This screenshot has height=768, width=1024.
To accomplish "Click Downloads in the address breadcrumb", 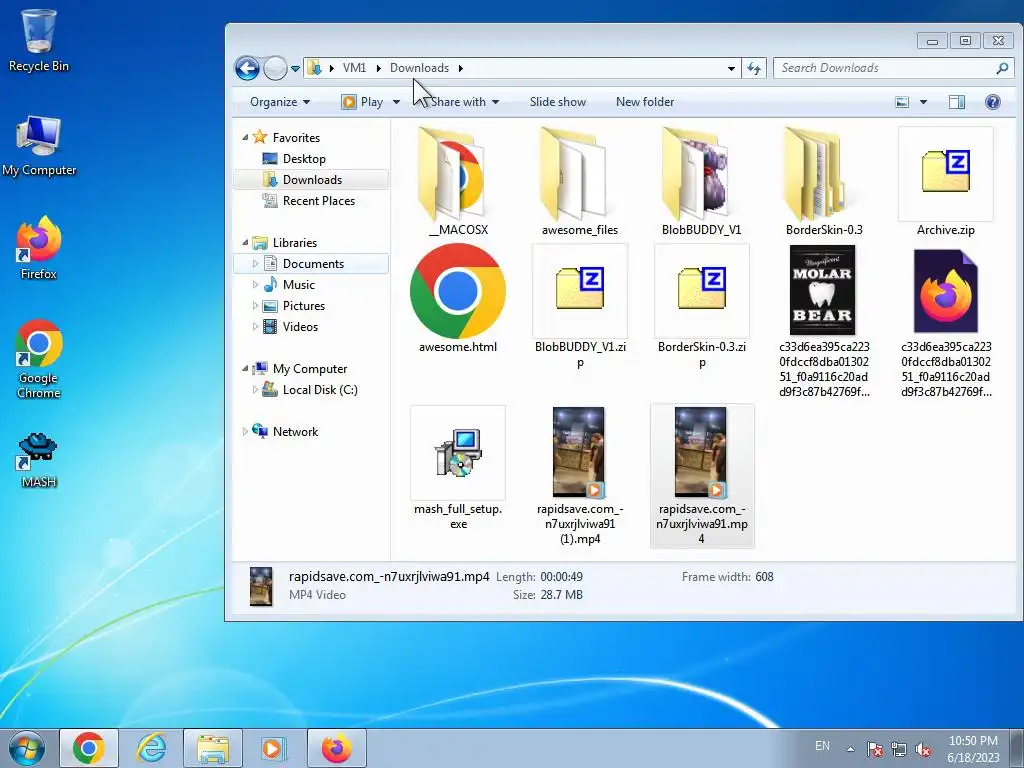I will click(419, 68).
